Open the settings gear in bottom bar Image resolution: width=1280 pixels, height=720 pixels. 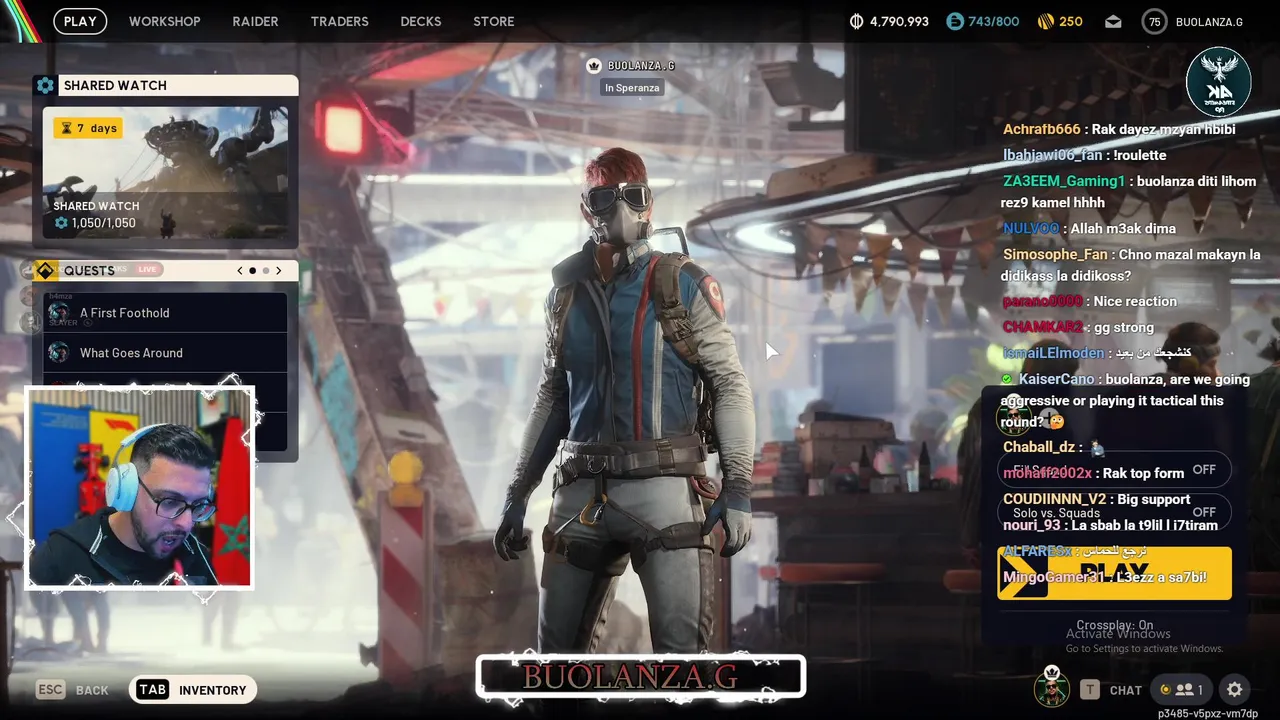tap(1235, 690)
